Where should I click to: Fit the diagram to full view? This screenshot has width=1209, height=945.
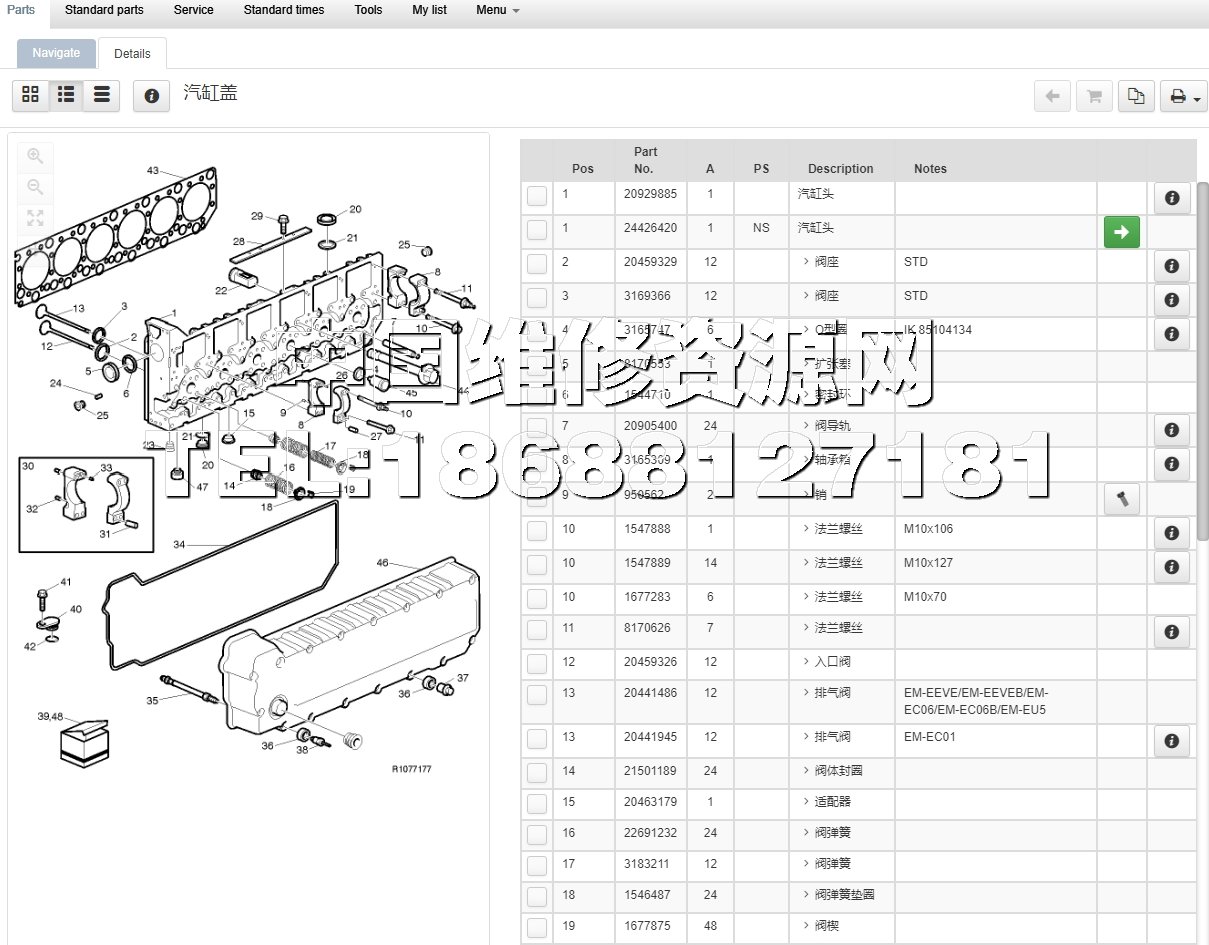(x=35, y=218)
